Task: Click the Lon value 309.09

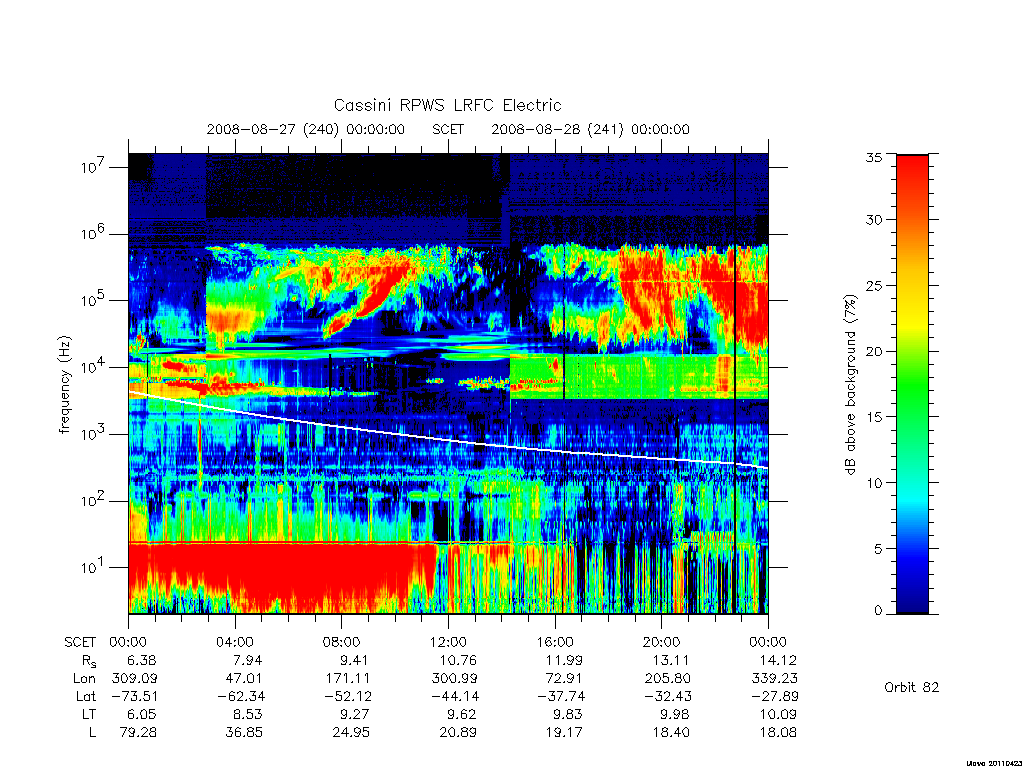Action: point(135,679)
